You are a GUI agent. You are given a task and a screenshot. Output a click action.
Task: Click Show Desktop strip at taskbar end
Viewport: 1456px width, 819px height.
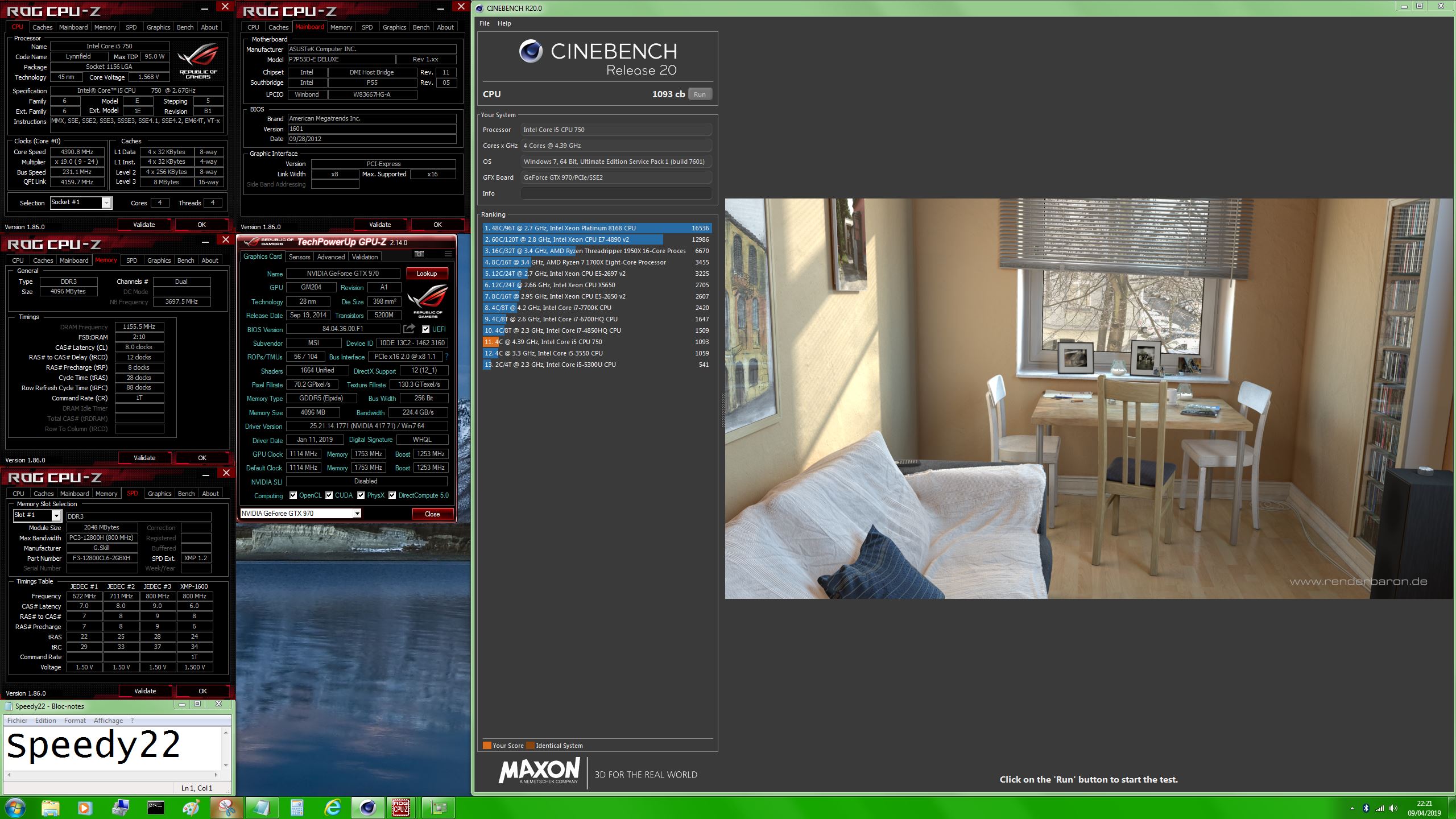pyautogui.click(x=1452, y=808)
